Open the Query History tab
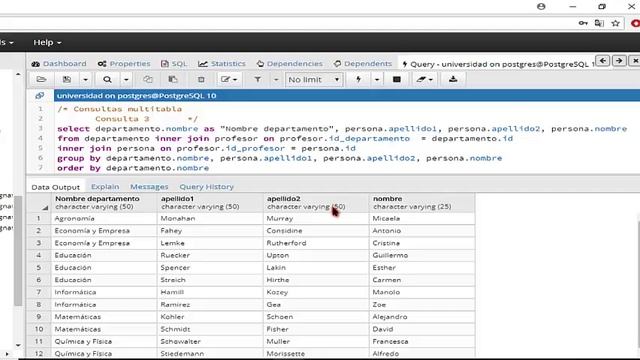 pyautogui.click(x=207, y=187)
